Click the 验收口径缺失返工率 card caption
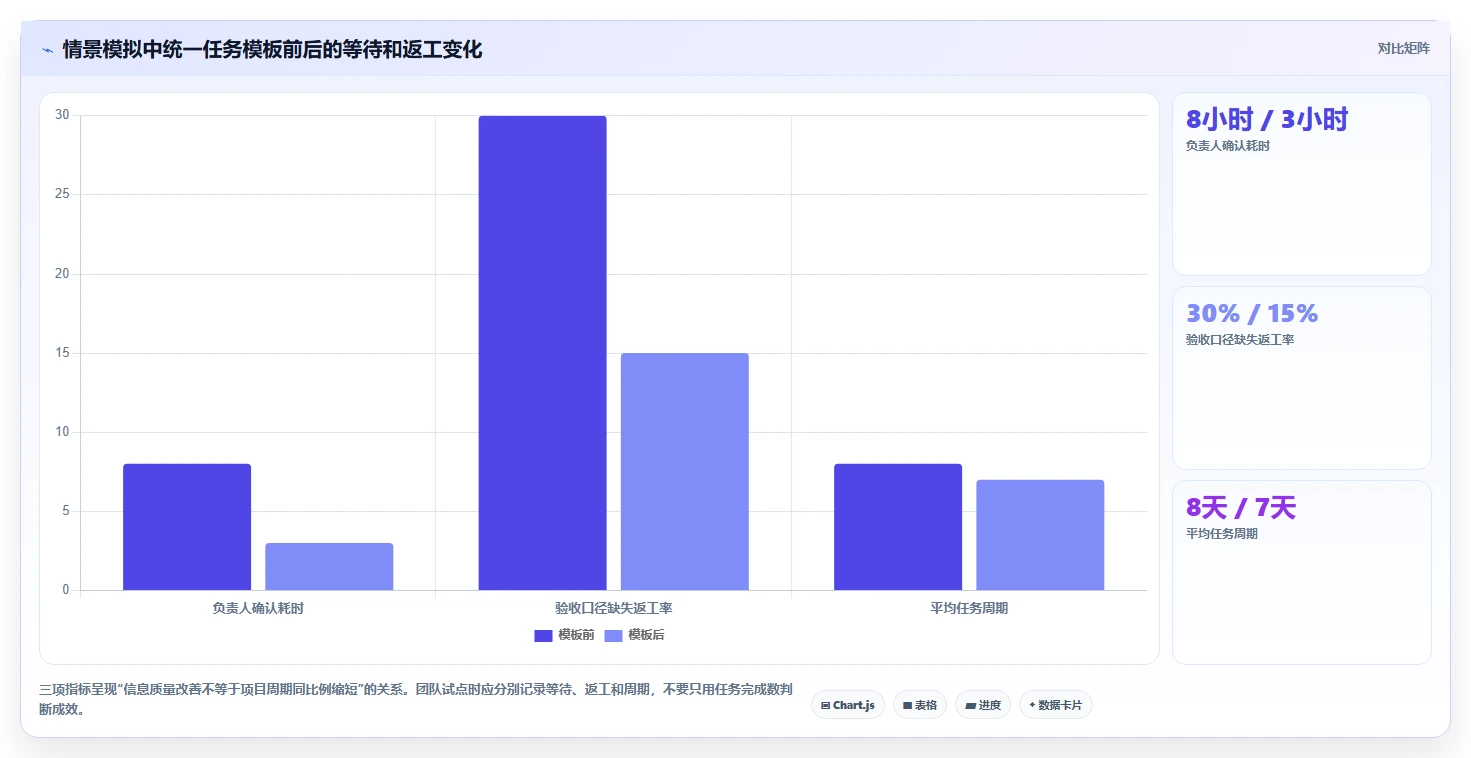The image size is (1471, 758). (x=1240, y=340)
